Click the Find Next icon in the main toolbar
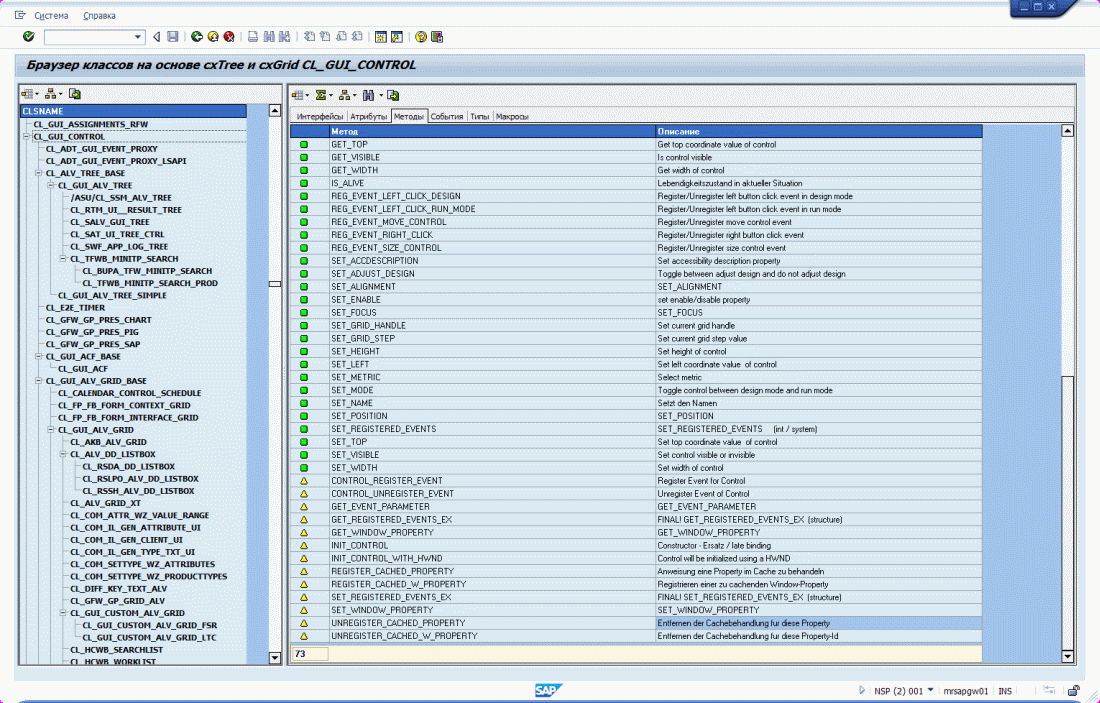Screen dimensions: 1100x703 tap(284, 36)
